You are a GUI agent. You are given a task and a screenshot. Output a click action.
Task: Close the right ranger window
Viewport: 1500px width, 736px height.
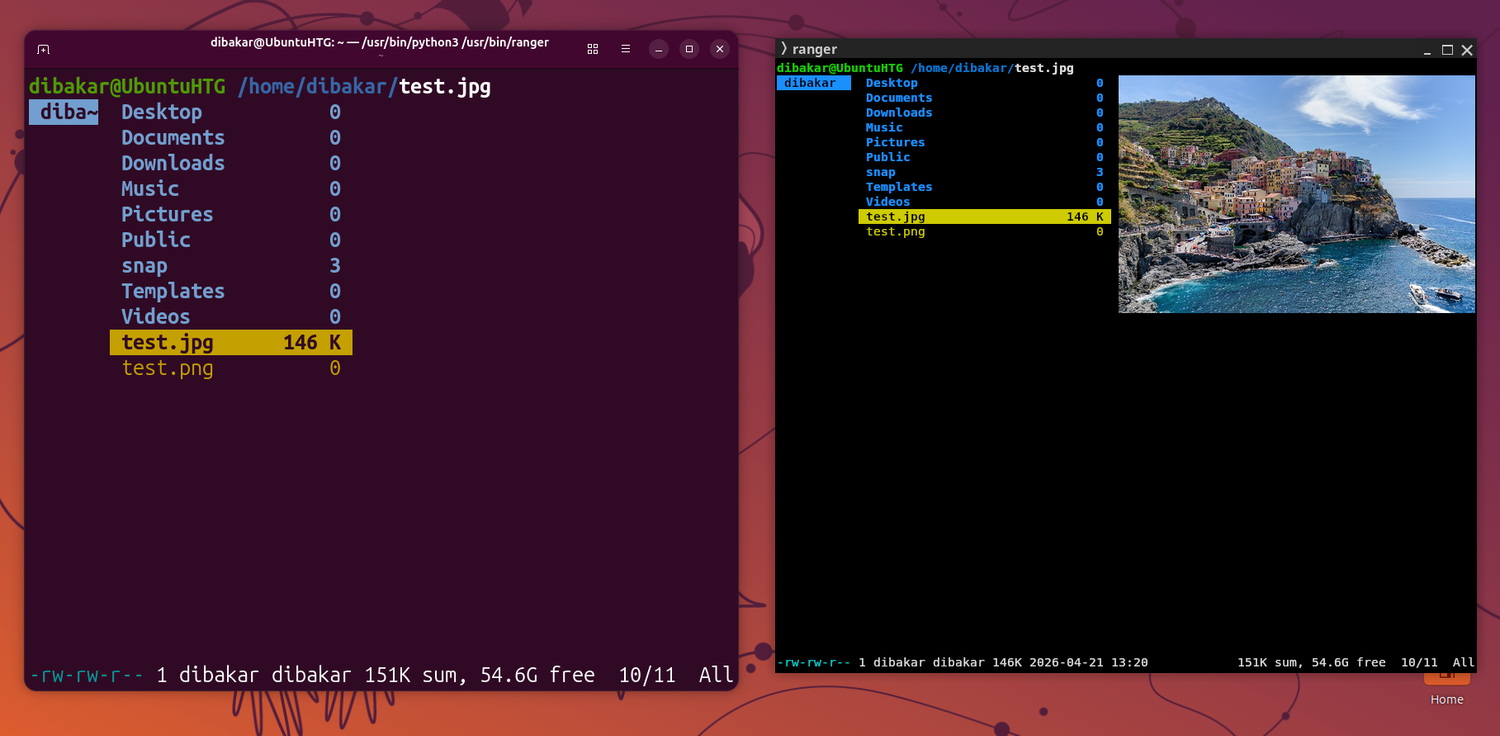(1467, 50)
